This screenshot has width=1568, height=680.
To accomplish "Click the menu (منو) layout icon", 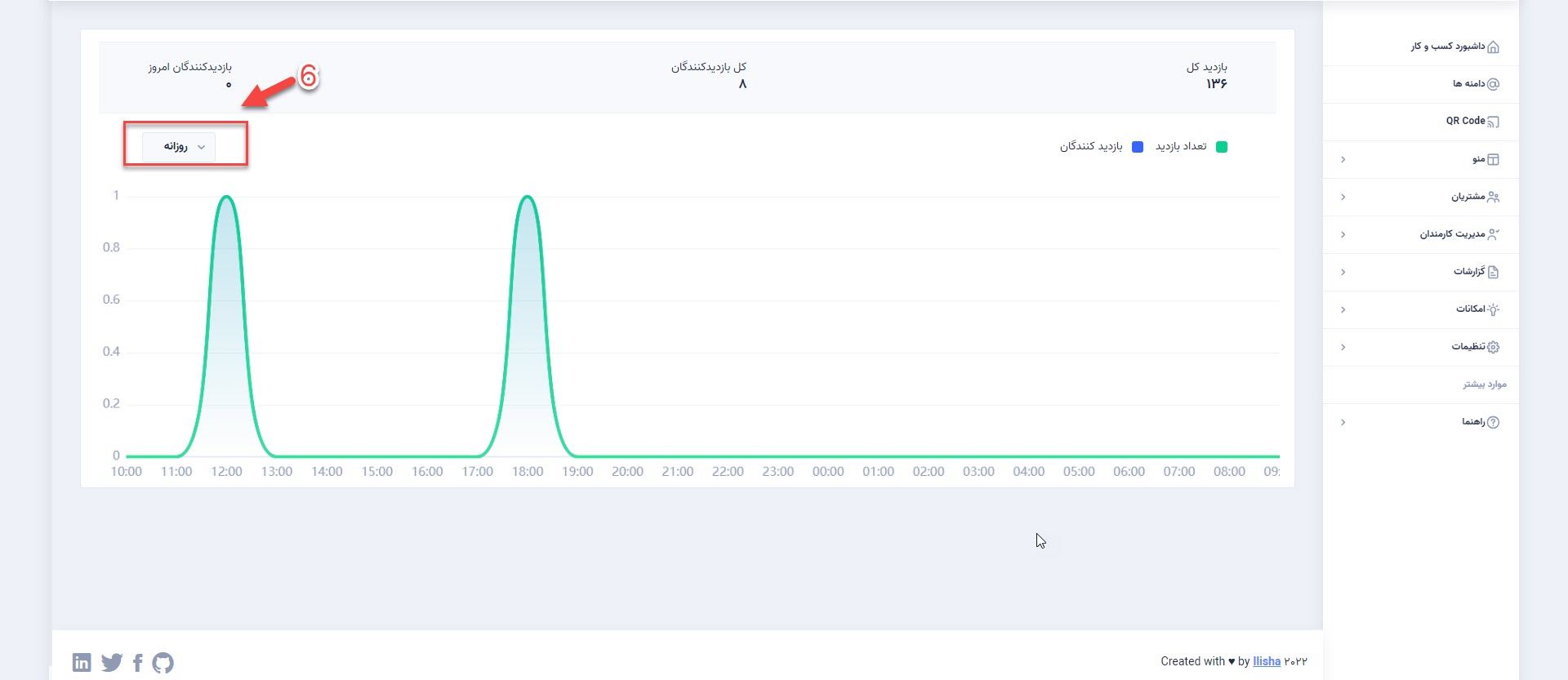I will pos(1493,159).
